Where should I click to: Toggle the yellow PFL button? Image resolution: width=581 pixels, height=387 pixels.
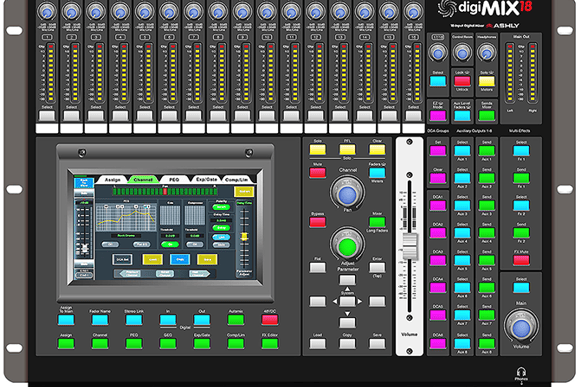point(347,150)
